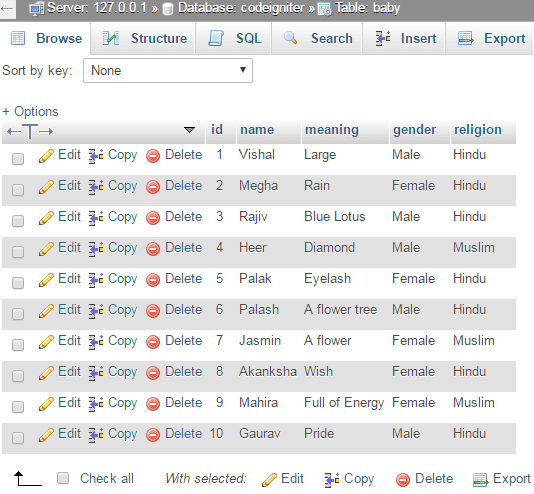Image resolution: width=534 pixels, height=494 pixels.
Task: Click Edit link in Mahira row
Action: pos(69,403)
